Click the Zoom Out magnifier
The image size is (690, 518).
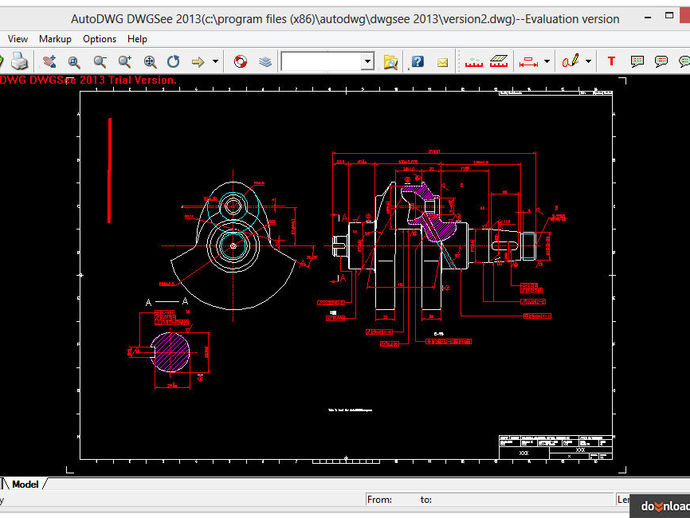click(100, 62)
